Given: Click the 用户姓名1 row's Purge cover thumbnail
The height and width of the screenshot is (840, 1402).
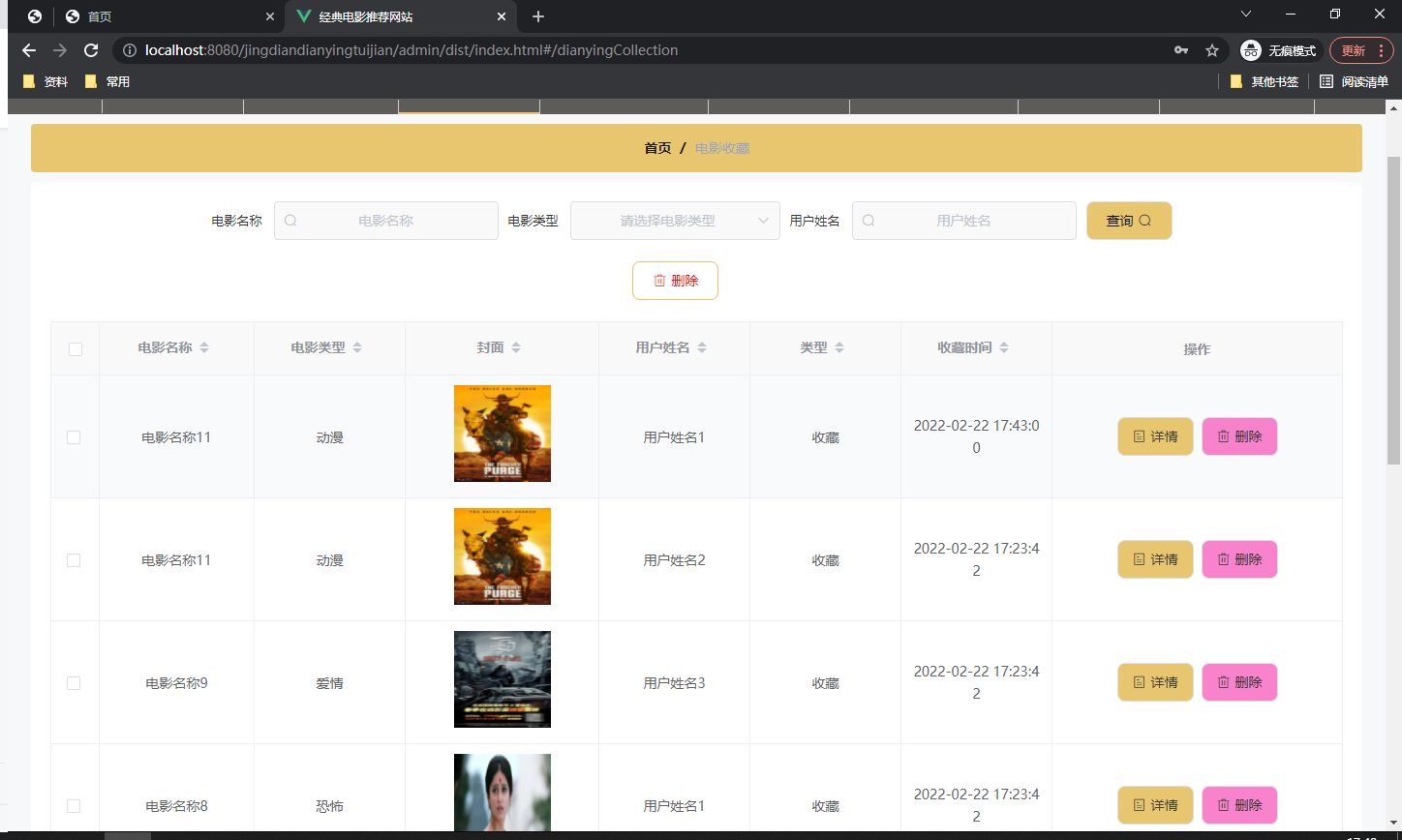Looking at the screenshot, I should [503, 434].
